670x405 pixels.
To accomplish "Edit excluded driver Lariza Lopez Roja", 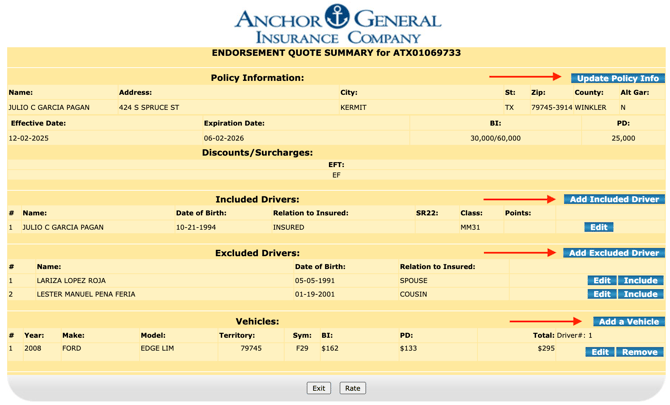I will point(602,281).
